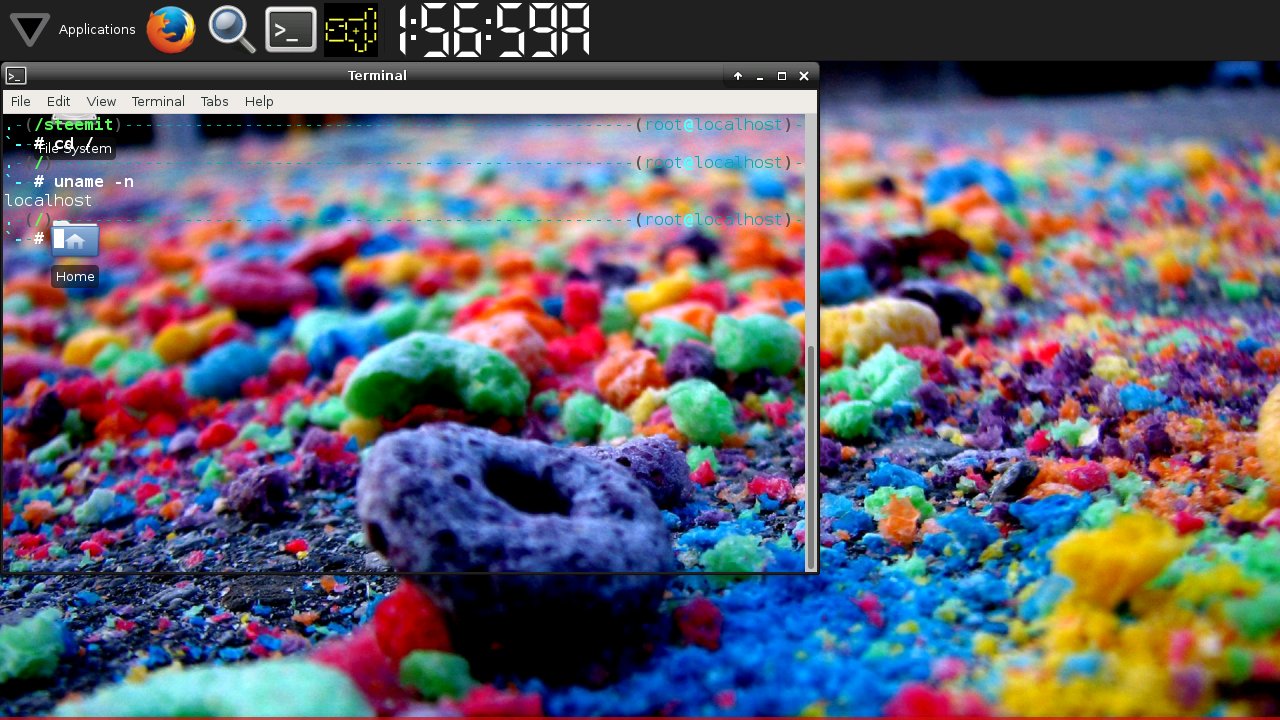1280x720 pixels.
Task: Open the Tabs menu in Terminal
Action: 214,101
